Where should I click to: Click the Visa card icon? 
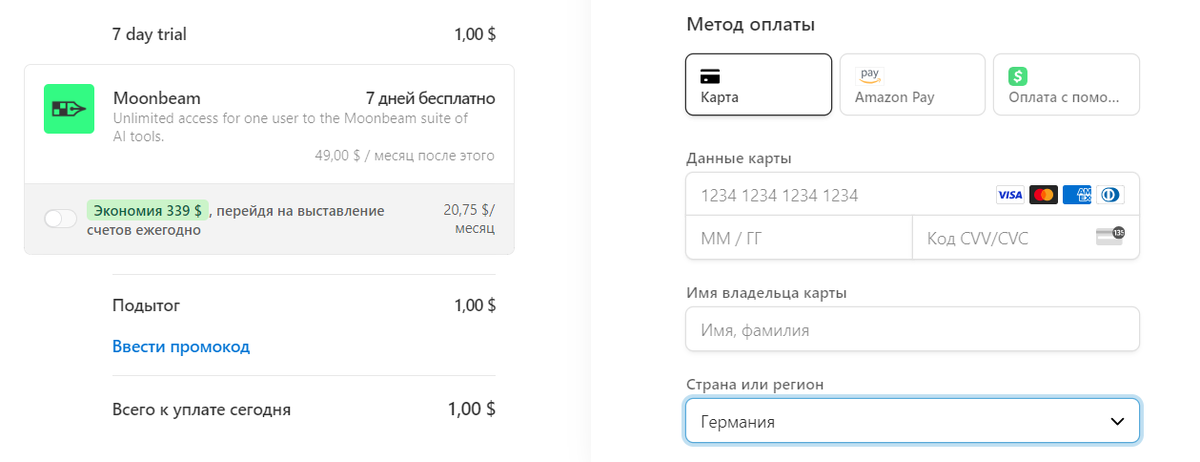(x=1009, y=195)
